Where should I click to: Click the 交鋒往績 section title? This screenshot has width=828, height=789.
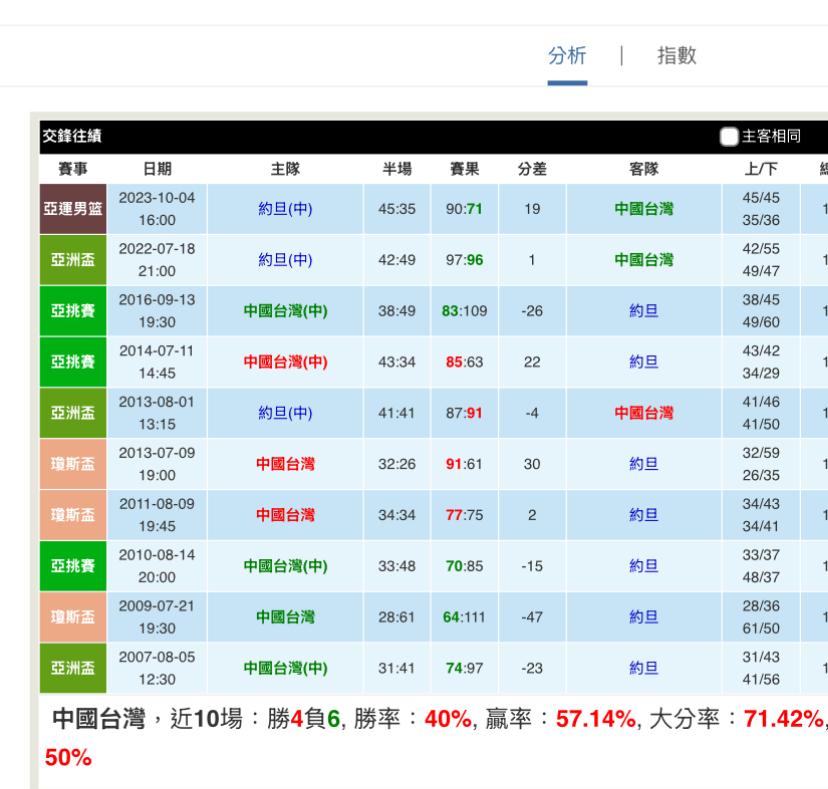point(72,136)
